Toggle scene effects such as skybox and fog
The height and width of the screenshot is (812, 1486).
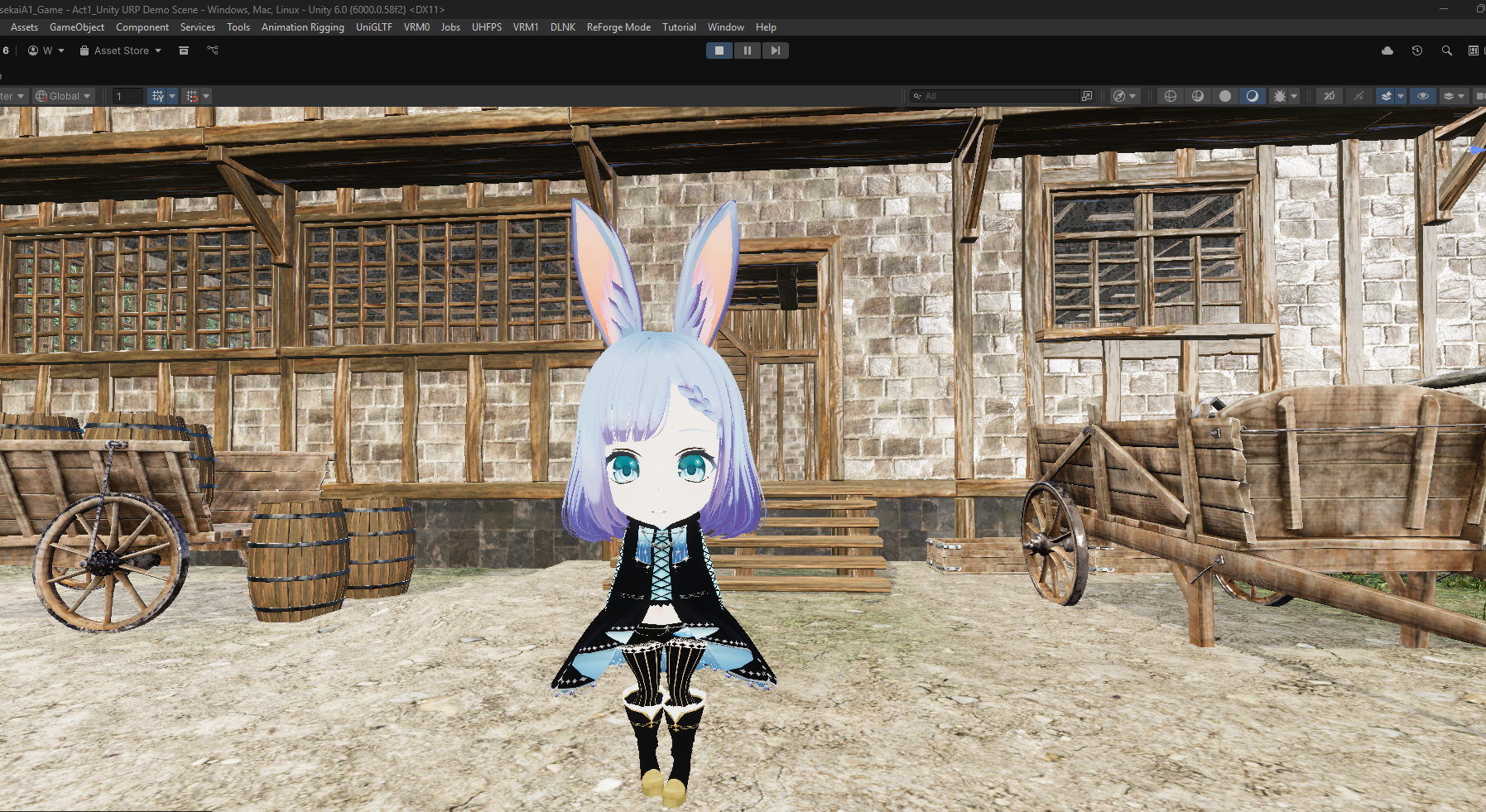pyautogui.click(x=1387, y=96)
